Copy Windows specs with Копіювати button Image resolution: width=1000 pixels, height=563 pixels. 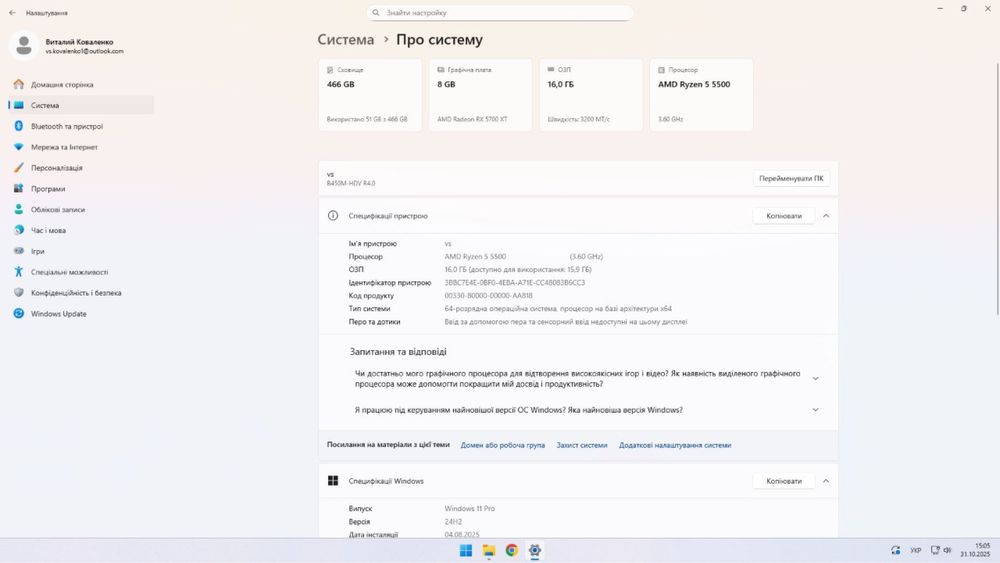click(784, 481)
